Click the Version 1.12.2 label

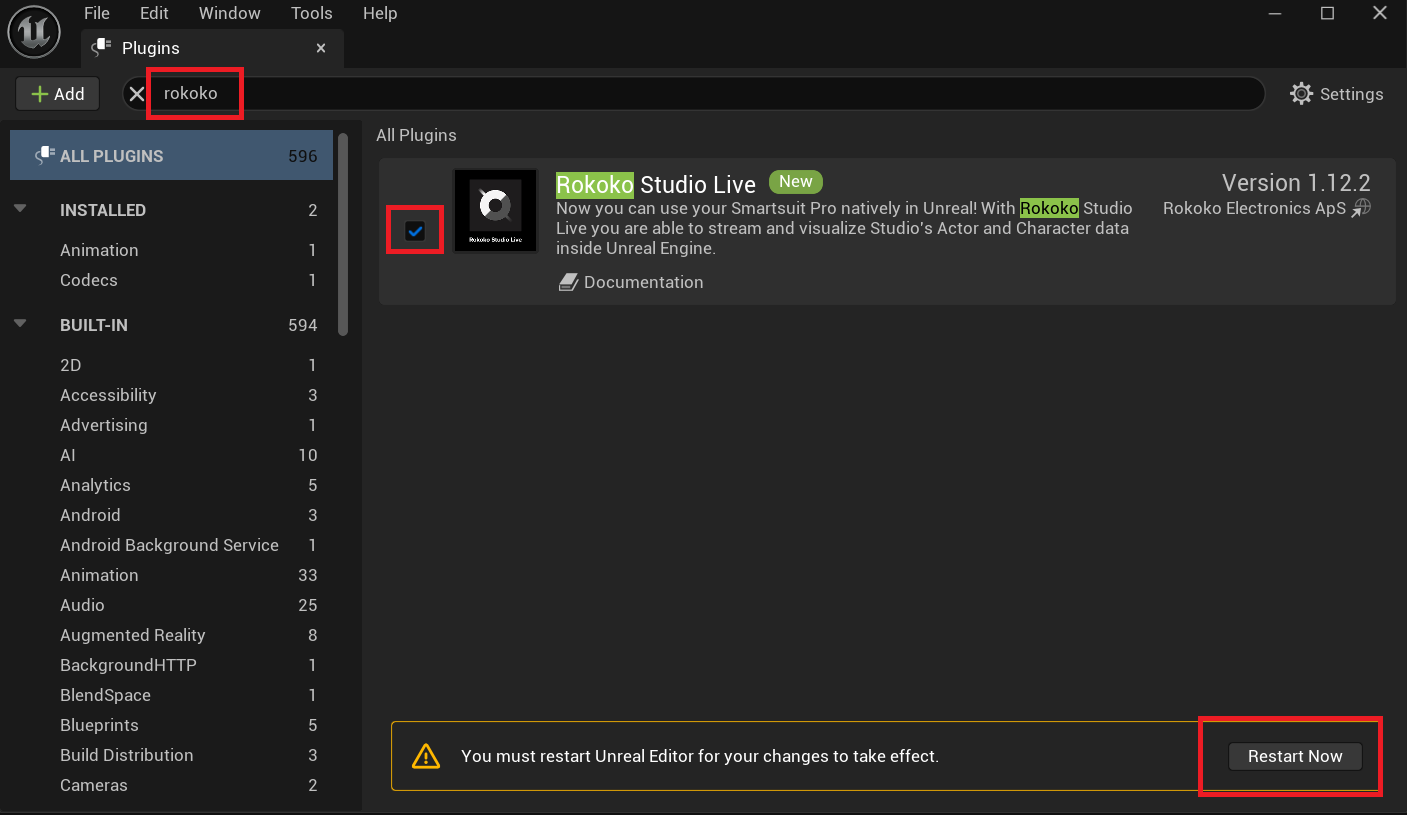1296,183
